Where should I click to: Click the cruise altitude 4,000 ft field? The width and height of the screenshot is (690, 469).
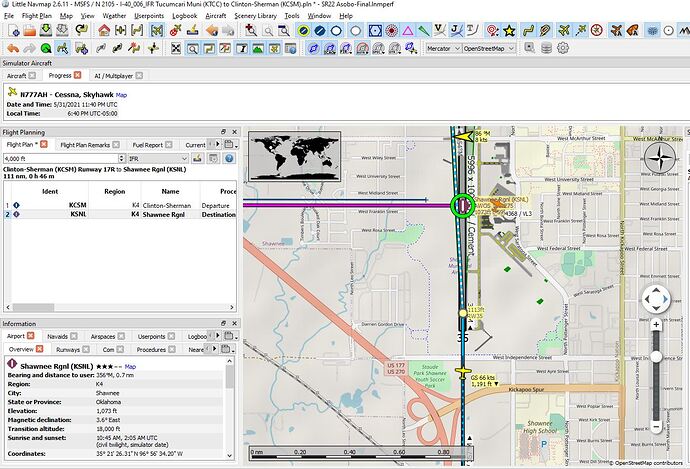(x=61, y=158)
